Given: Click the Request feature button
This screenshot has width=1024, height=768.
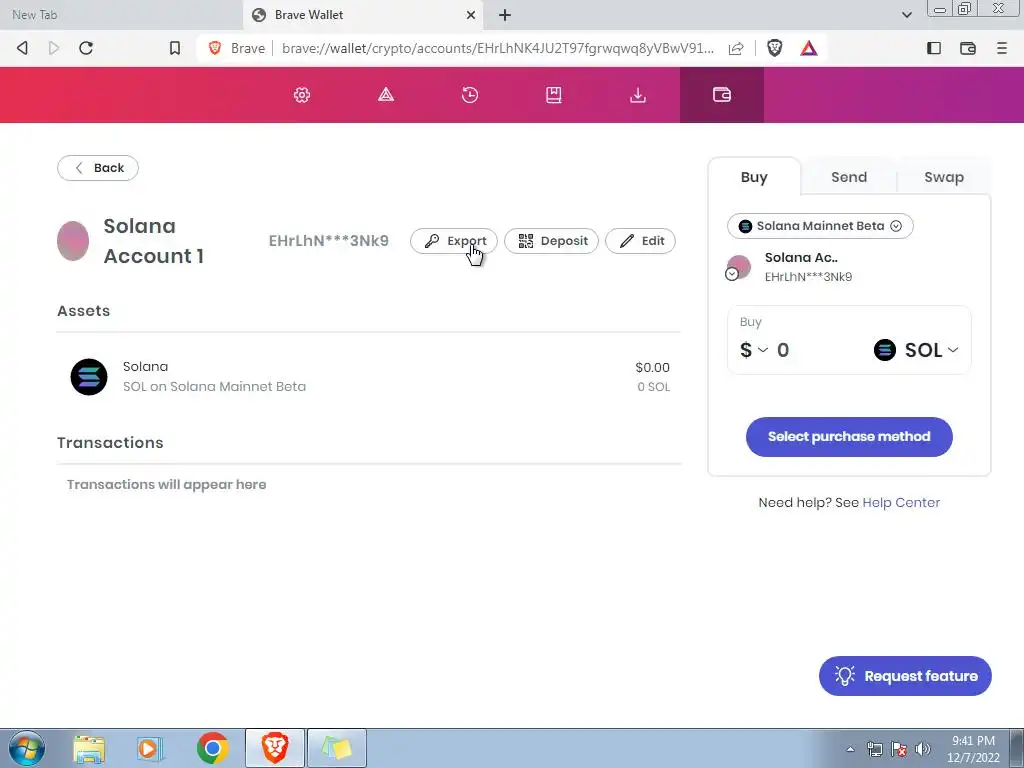Looking at the screenshot, I should (x=905, y=676).
